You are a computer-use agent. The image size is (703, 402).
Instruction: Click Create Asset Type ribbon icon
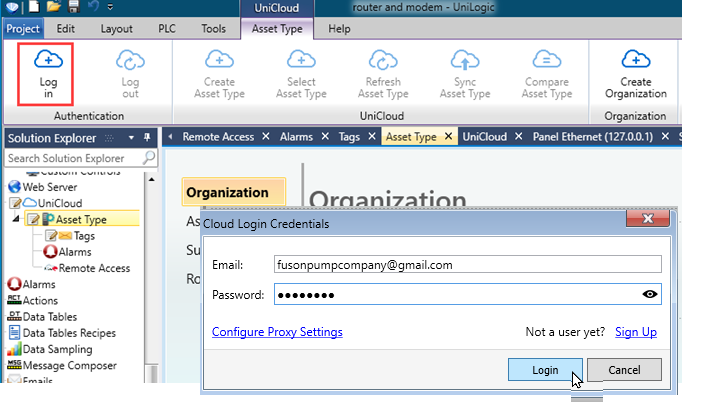pos(219,59)
